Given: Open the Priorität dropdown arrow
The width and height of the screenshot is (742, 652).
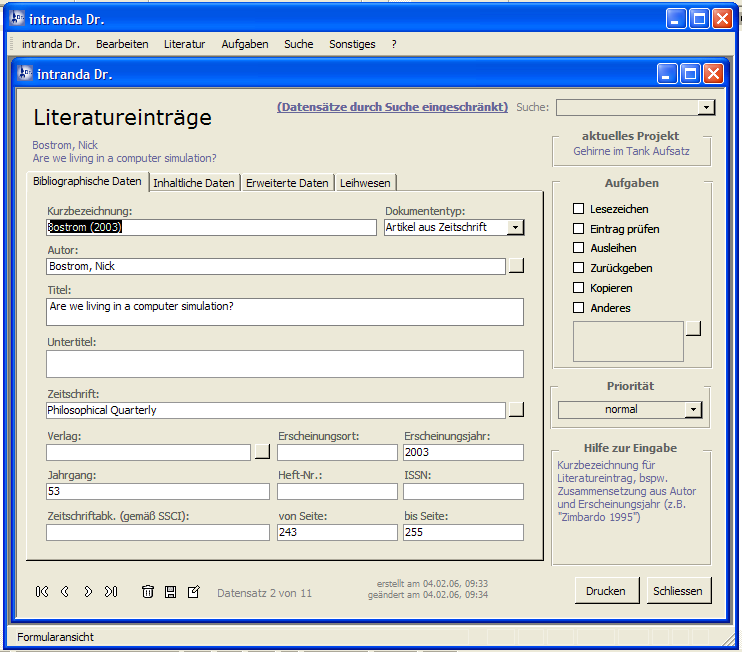Looking at the screenshot, I should [x=693, y=409].
